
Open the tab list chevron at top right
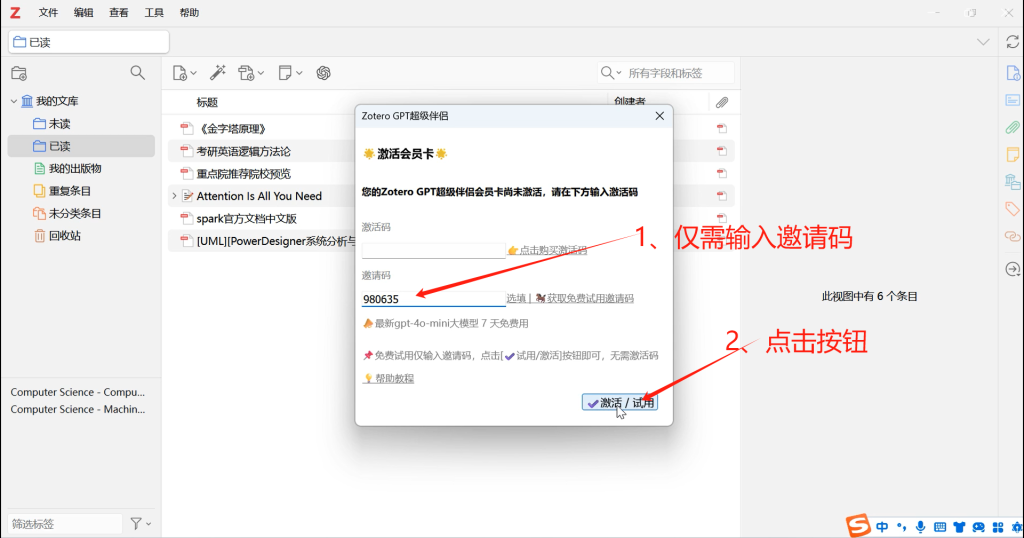pos(983,42)
